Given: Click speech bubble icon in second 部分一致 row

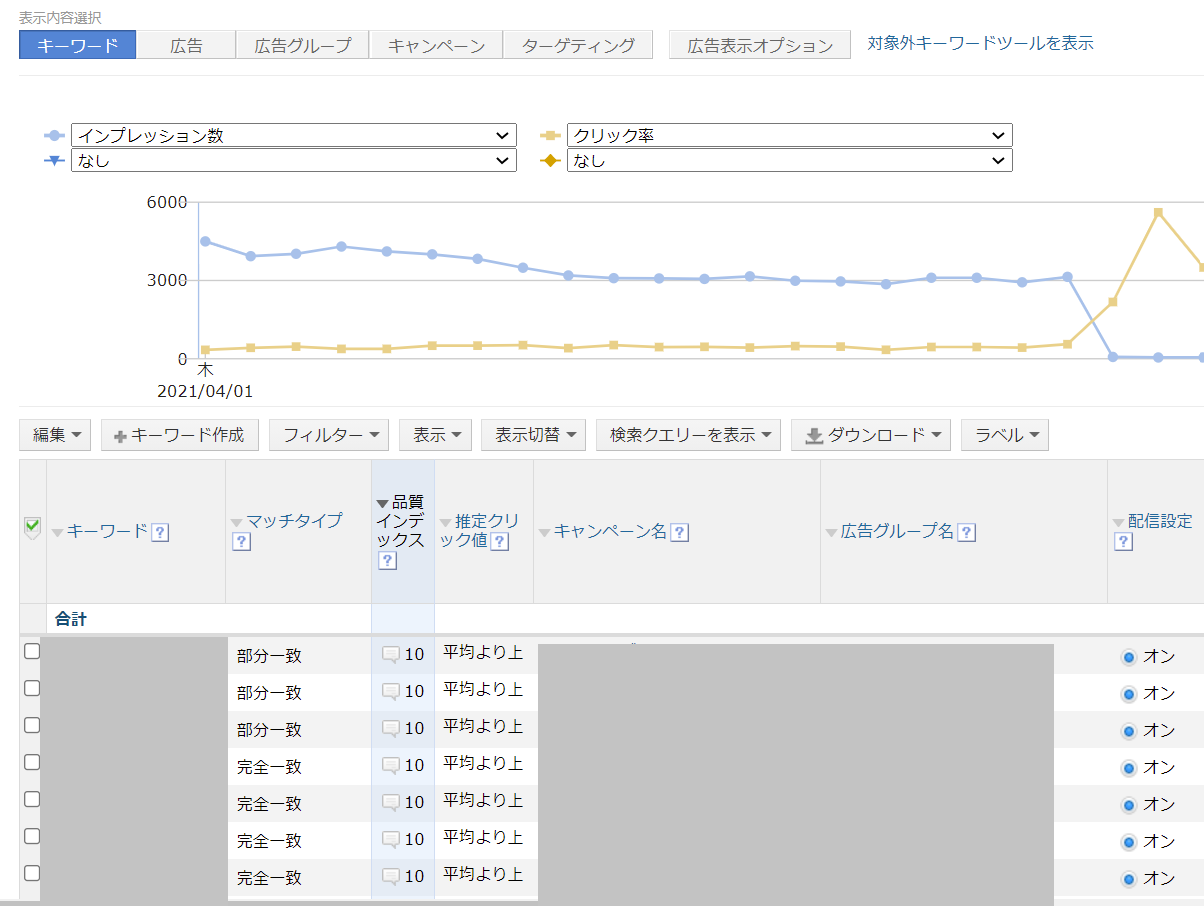Looking at the screenshot, I should point(391,692).
